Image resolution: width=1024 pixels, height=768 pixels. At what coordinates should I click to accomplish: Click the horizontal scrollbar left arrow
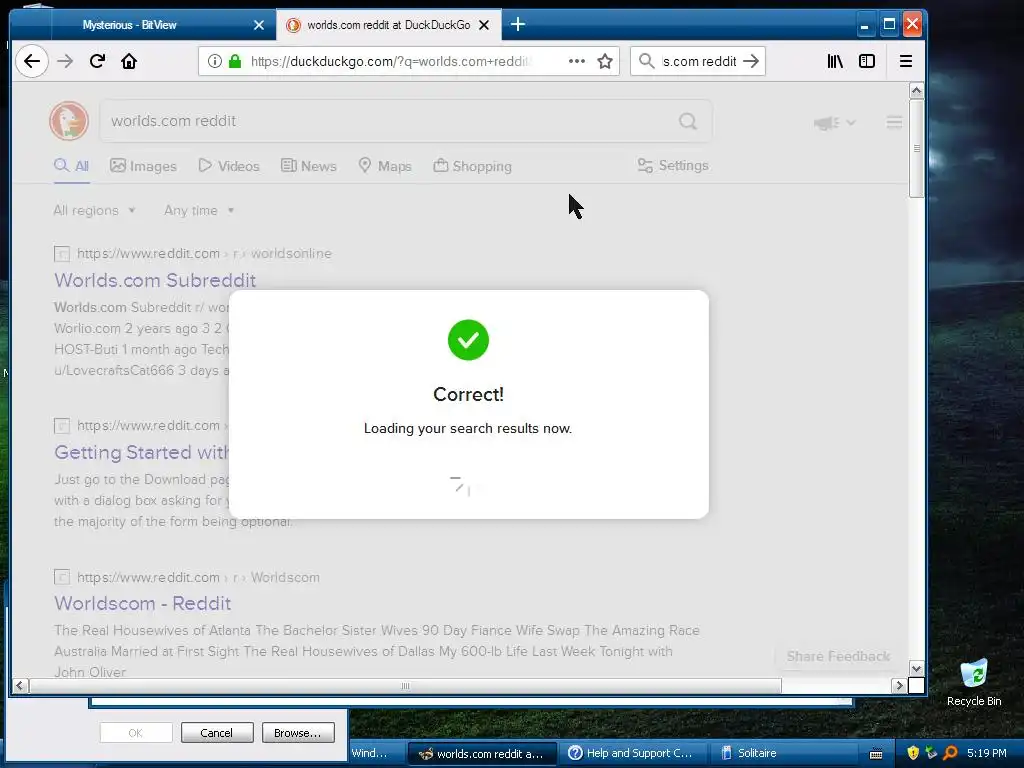click(x=20, y=685)
